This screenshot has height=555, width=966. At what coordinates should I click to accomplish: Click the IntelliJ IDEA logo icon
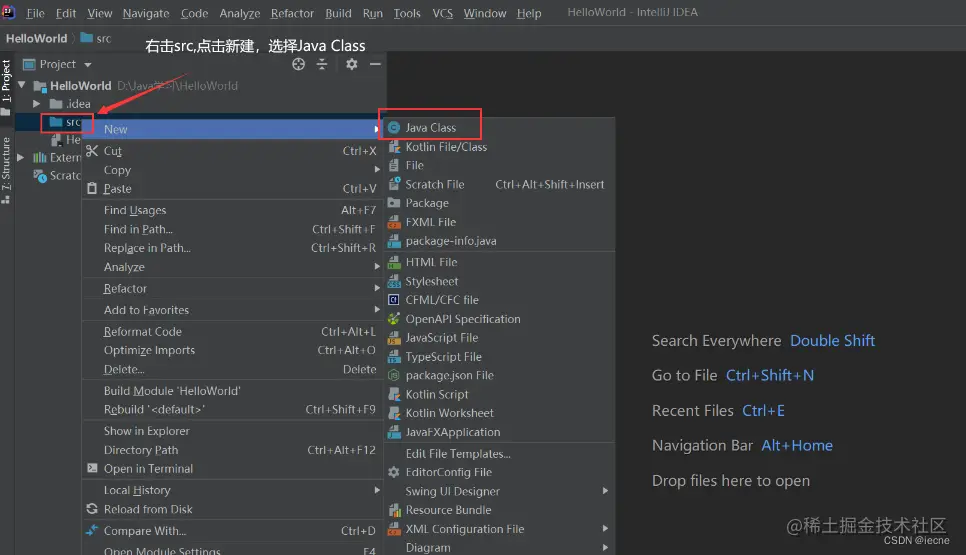[x=9, y=12]
